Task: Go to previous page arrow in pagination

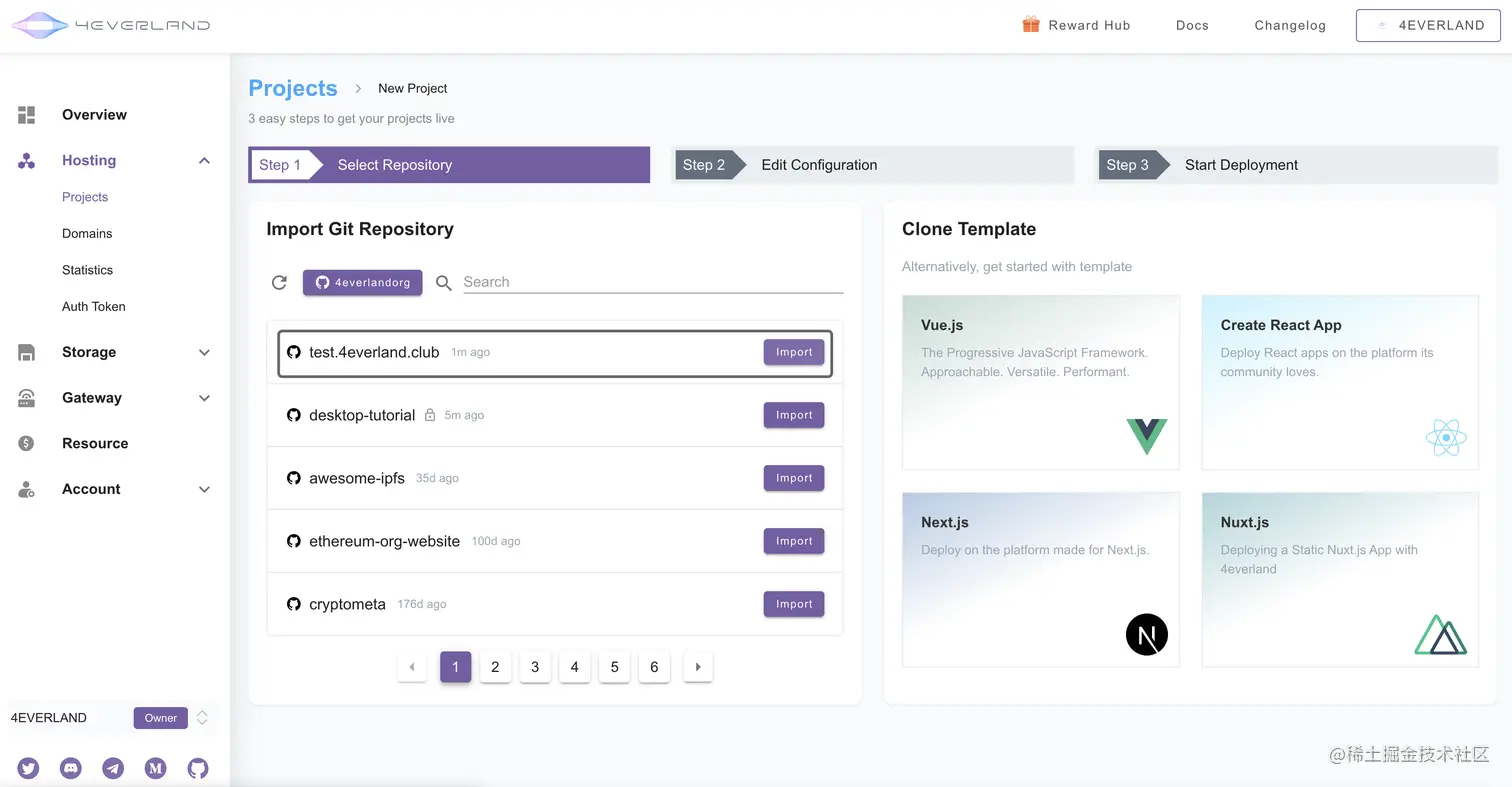Action: click(412, 667)
